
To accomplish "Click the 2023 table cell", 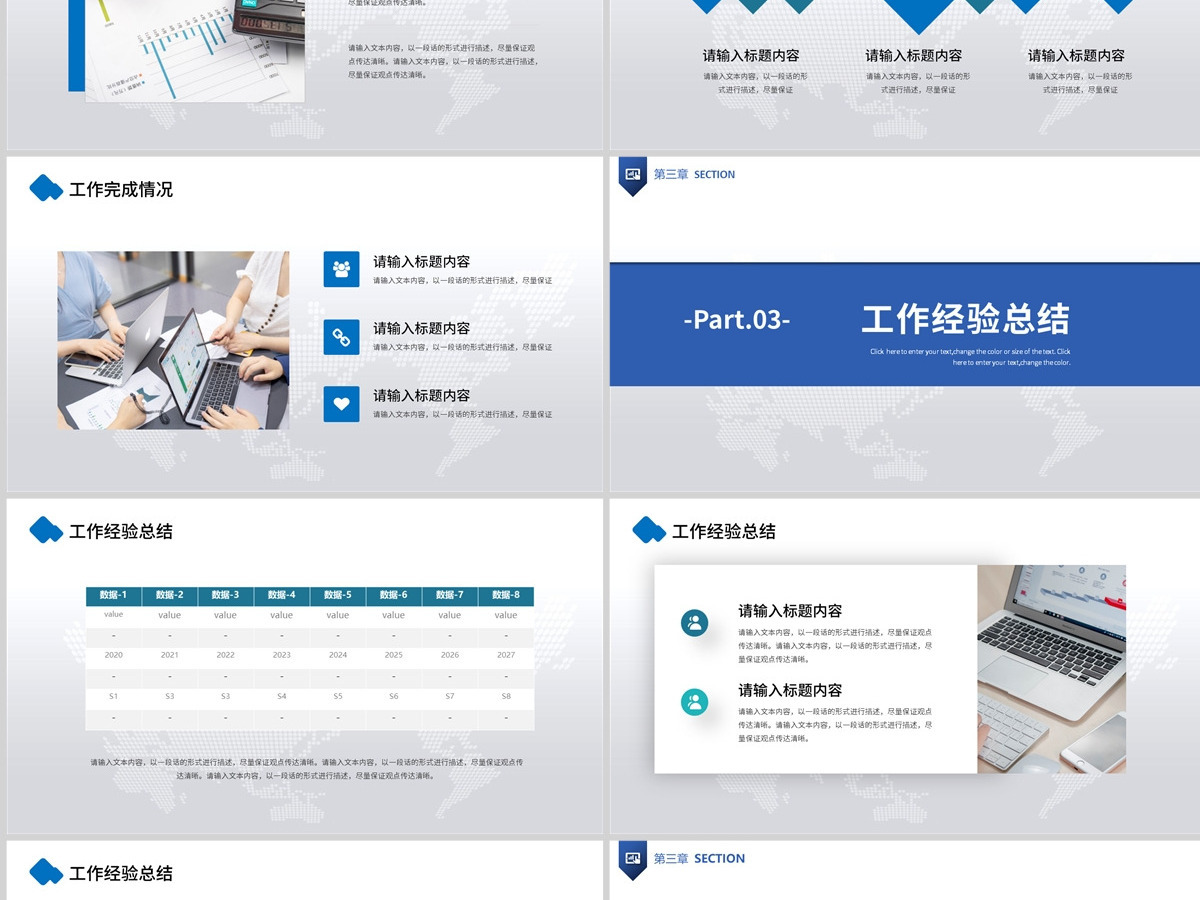I will (x=282, y=655).
